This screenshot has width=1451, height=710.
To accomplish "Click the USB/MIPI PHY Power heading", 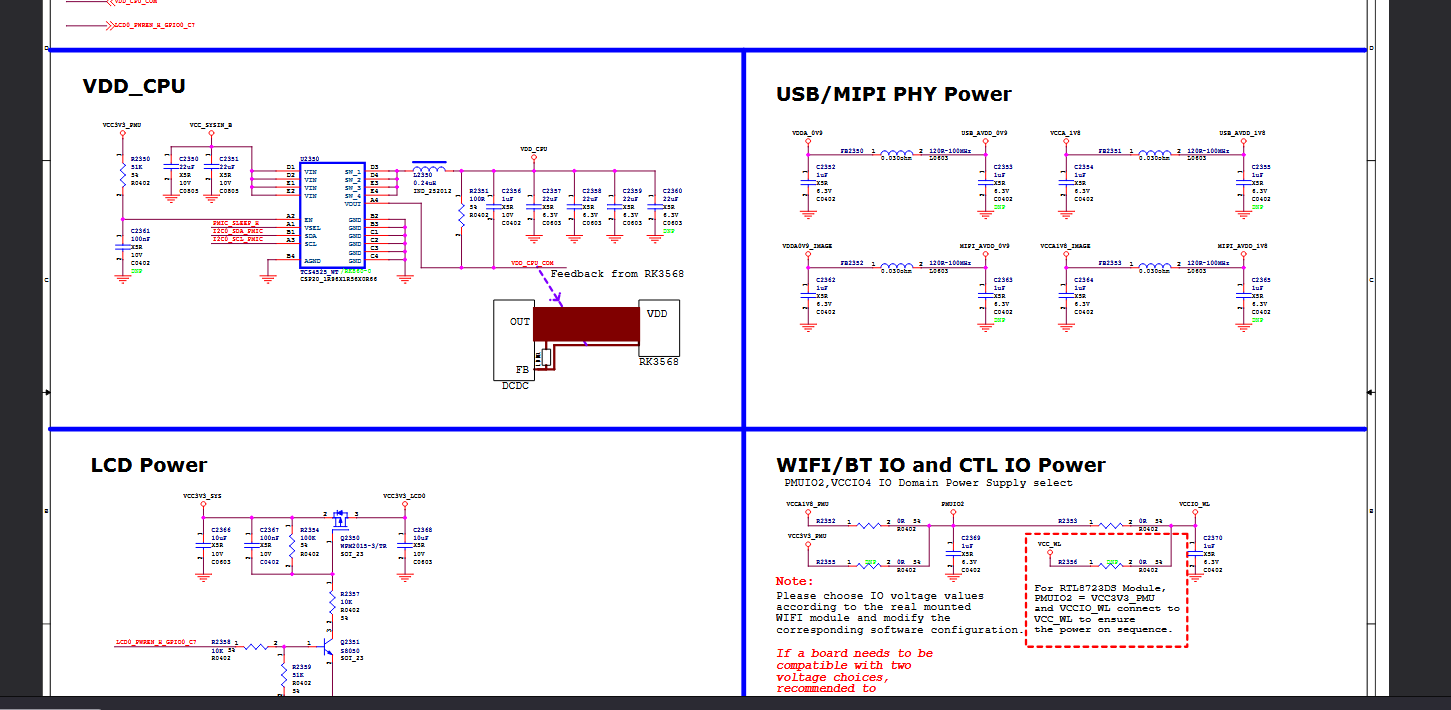I will [x=893, y=94].
